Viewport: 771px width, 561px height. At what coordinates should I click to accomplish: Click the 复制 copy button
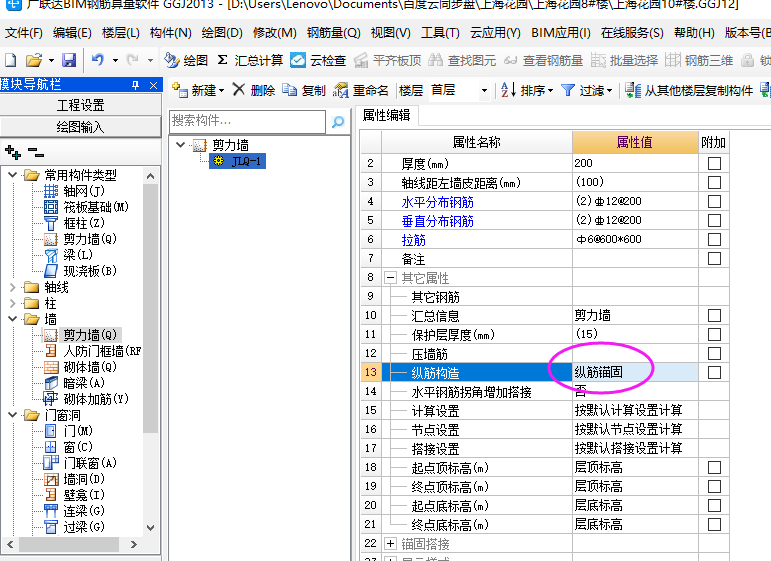click(304, 90)
